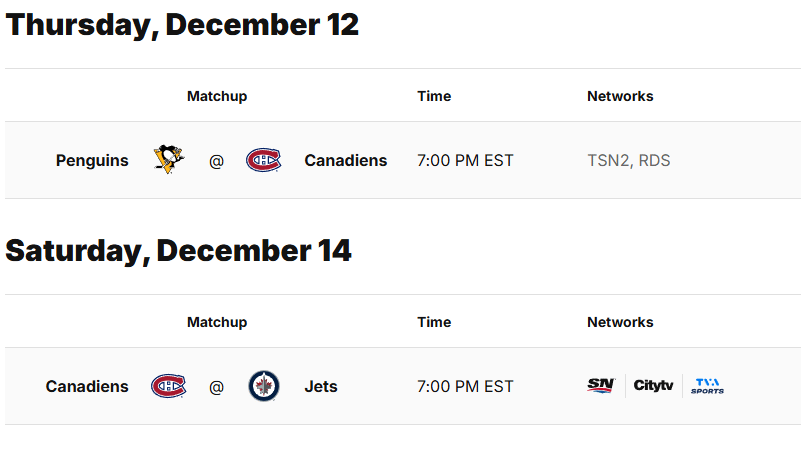This screenshot has width=801, height=452.
Task: Click the TSN2, RDS networks text
Action: (628, 160)
